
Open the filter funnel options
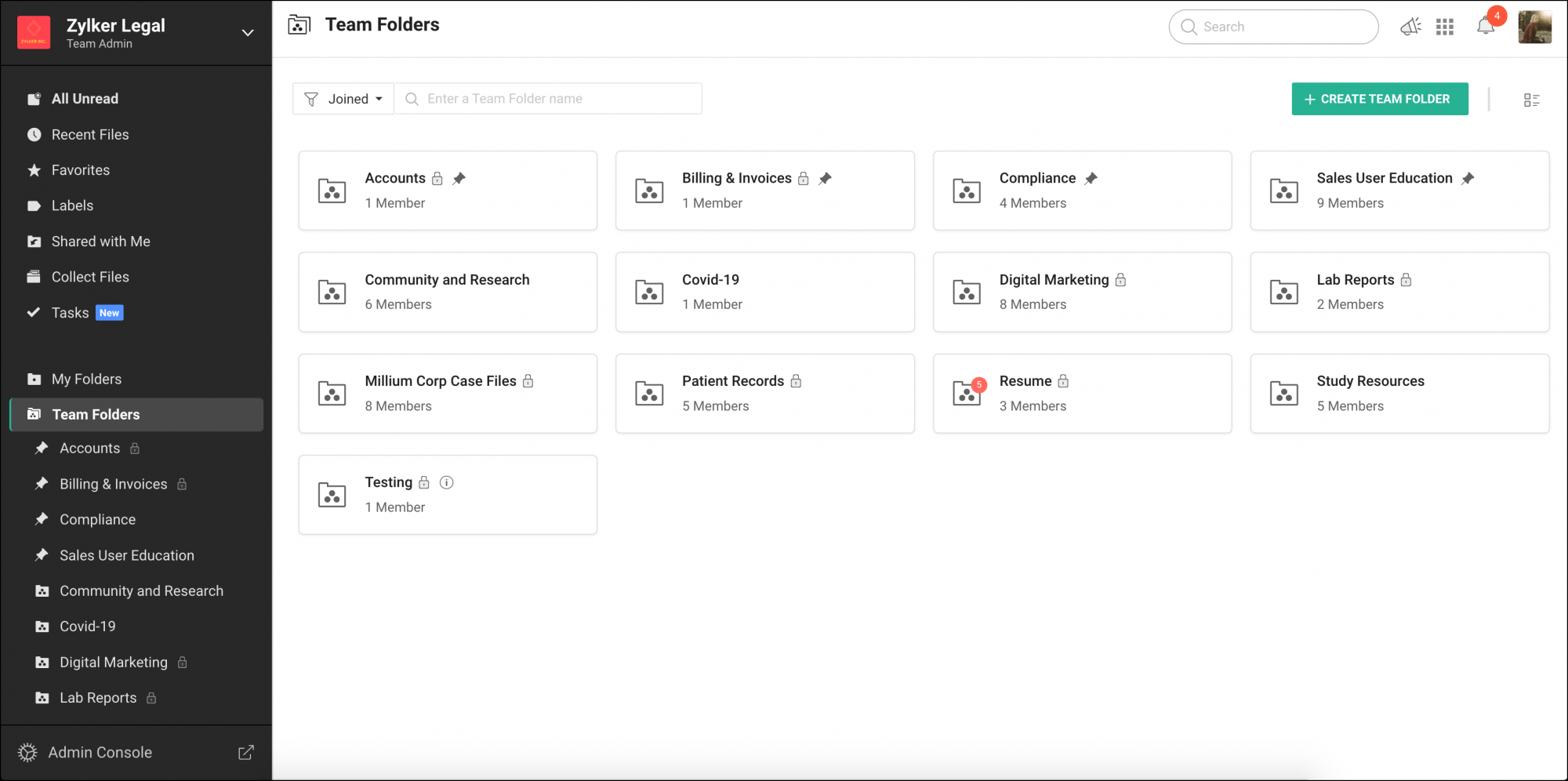coord(311,99)
